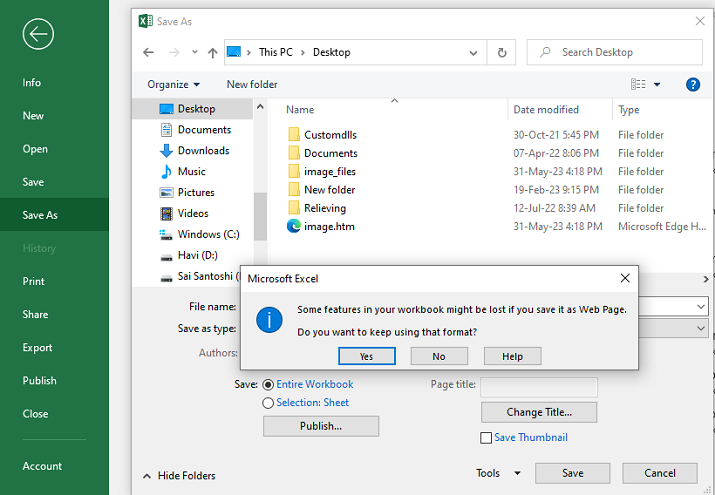Viewport: 715px width, 495px height.
Task: Open the change view icon
Action: (x=639, y=85)
